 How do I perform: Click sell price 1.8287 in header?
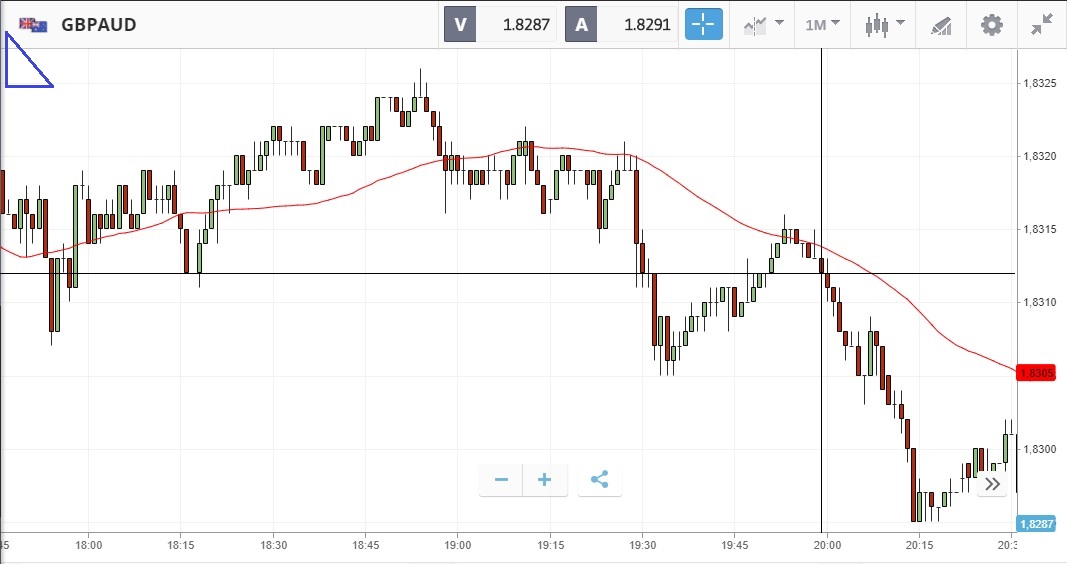(x=526, y=25)
